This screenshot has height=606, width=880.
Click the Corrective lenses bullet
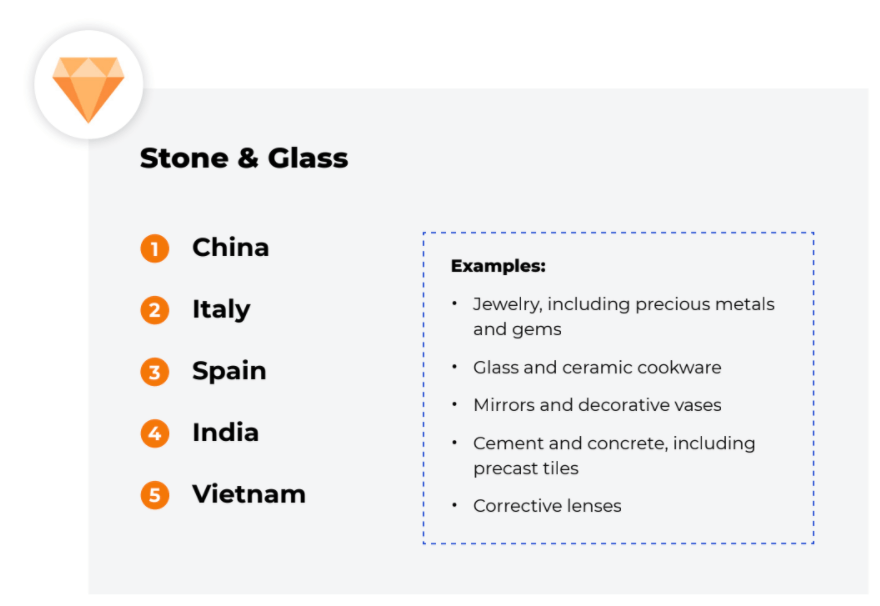(x=547, y=506)
